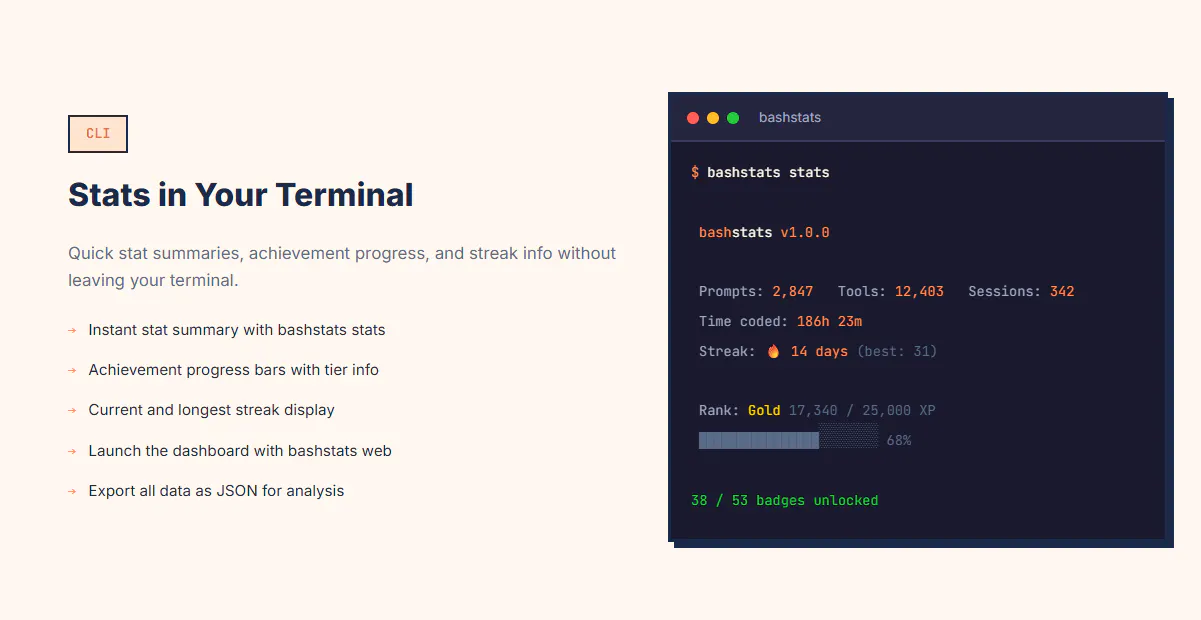Click the CLI badge label

[x=98, y=134]
